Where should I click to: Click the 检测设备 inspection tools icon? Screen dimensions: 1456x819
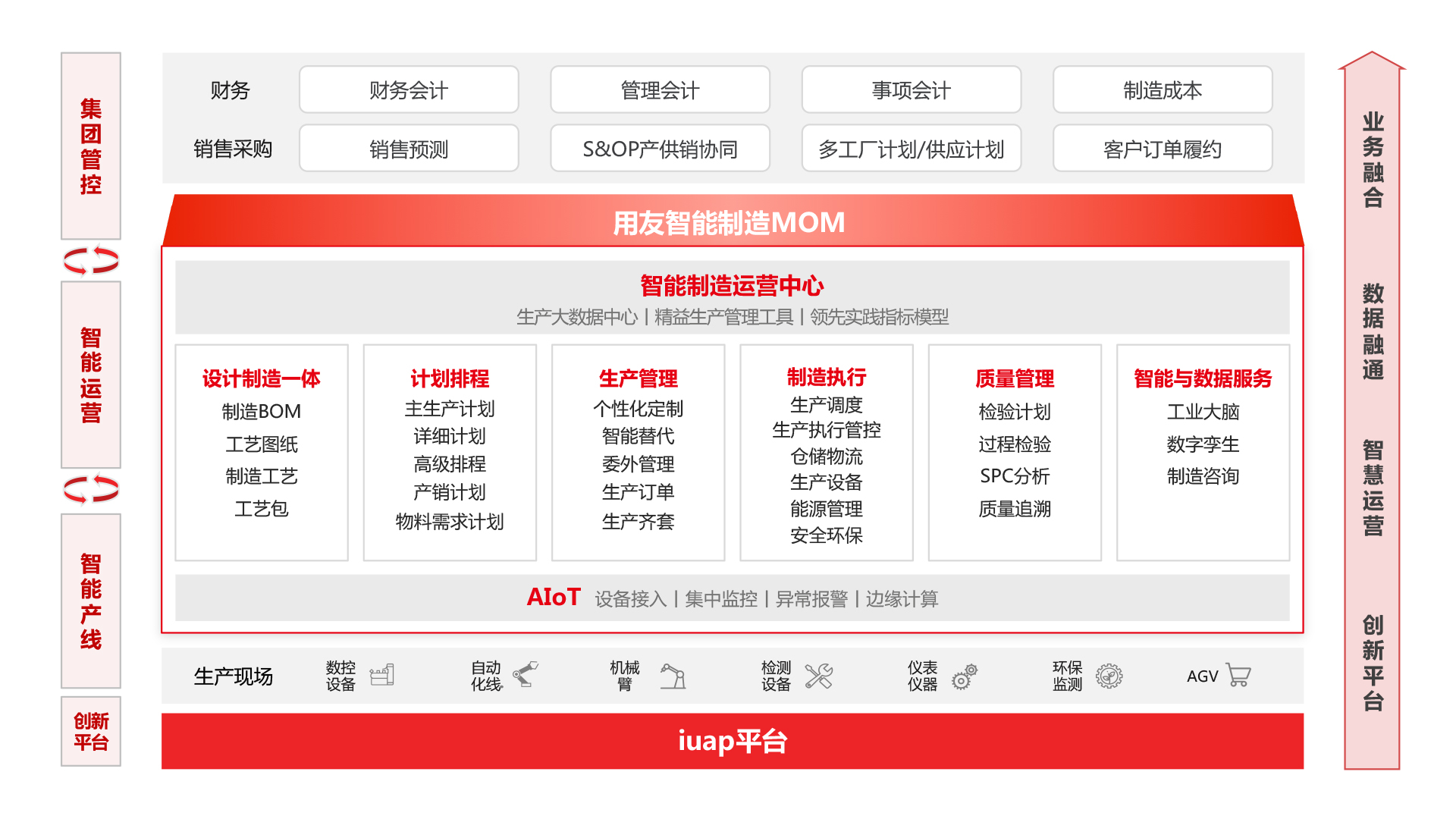[x=820, y=676]
